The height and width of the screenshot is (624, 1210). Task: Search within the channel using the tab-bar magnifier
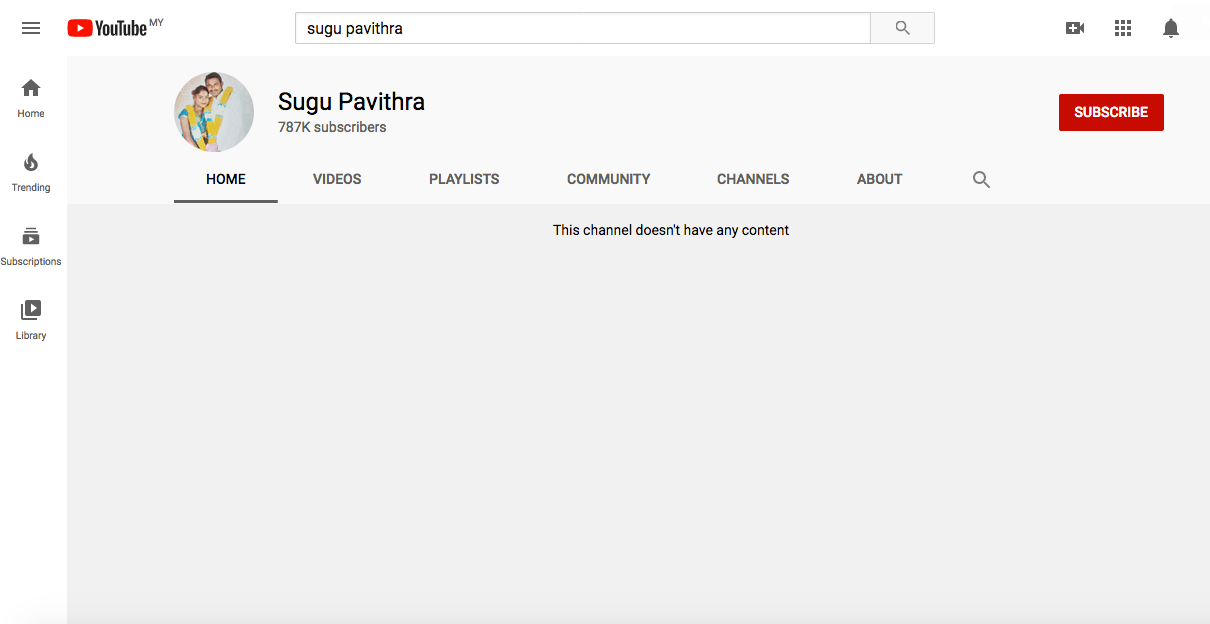[981, 180]
